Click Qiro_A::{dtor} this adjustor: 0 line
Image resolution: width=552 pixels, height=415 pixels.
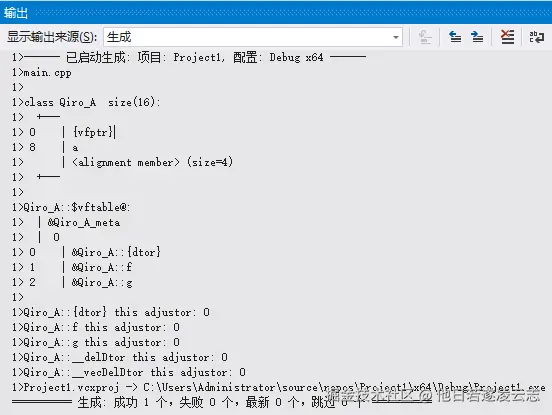(x=111, y=312)
